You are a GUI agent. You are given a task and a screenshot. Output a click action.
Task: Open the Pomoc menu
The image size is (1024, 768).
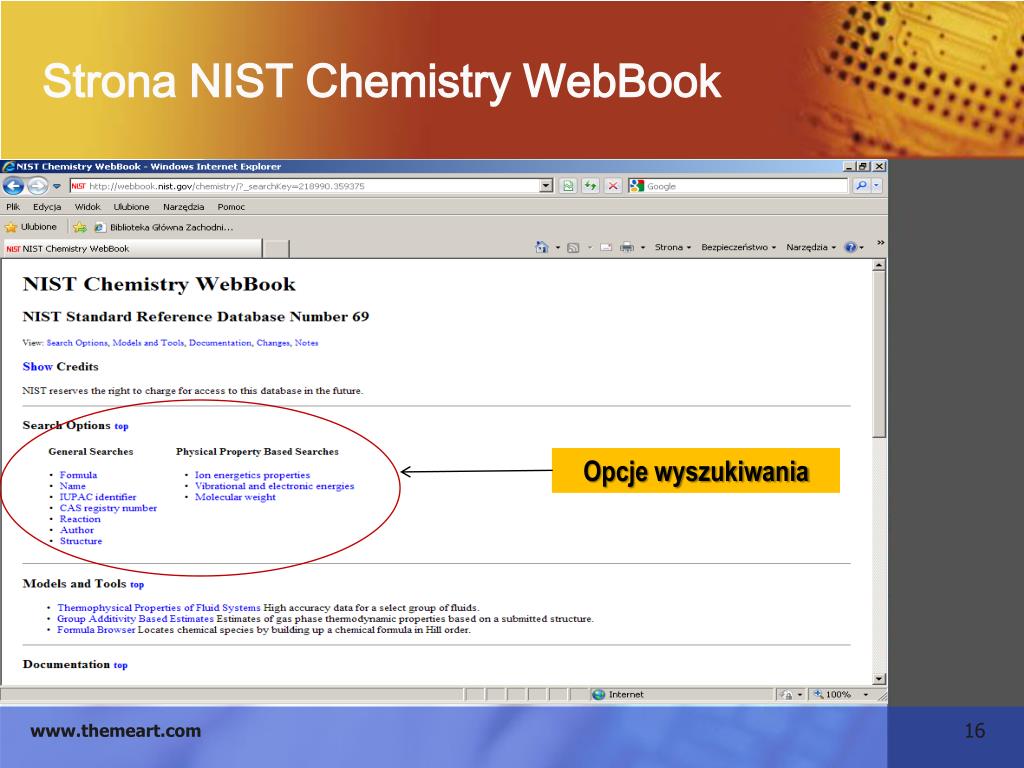pos(231,207)
